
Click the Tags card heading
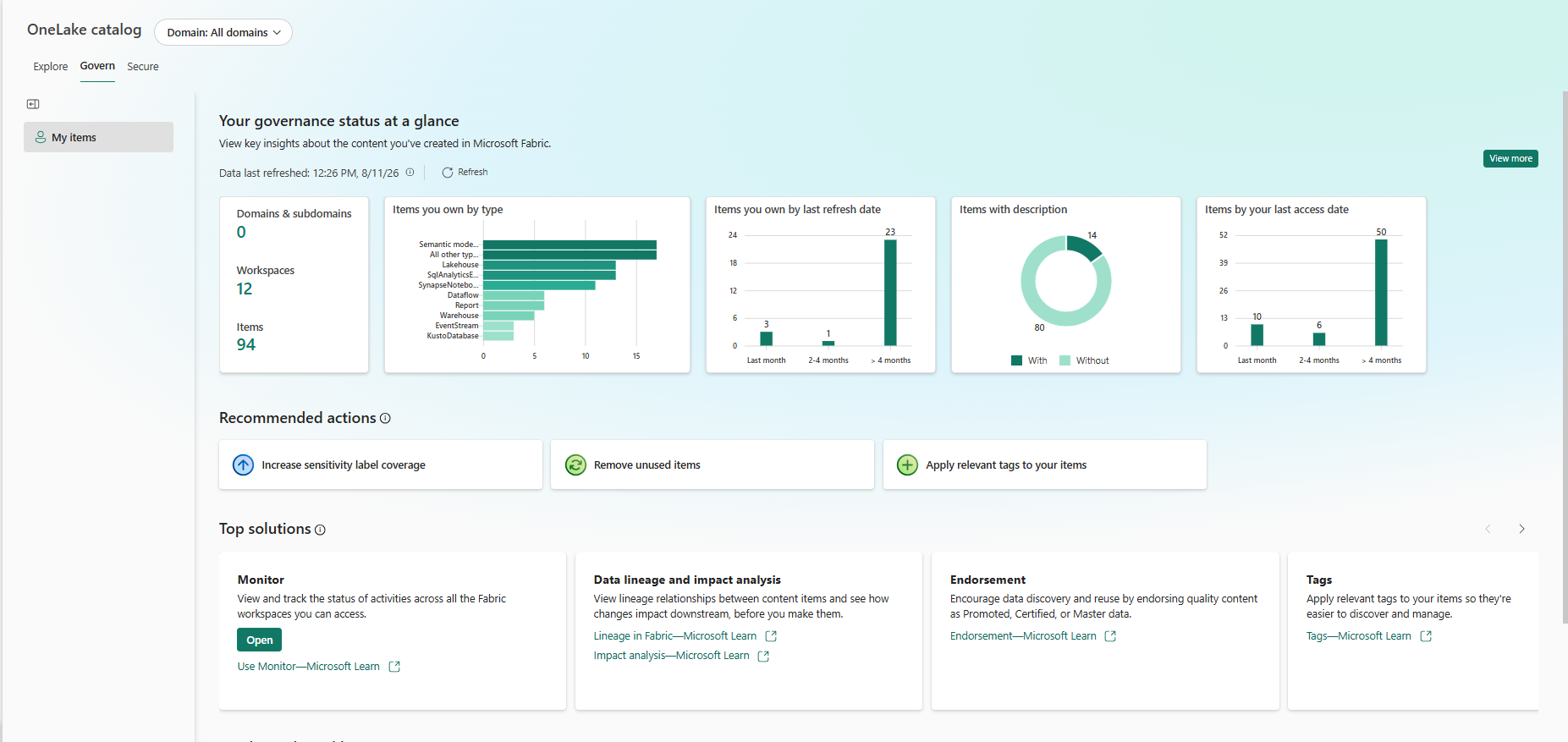[1319, 580]
